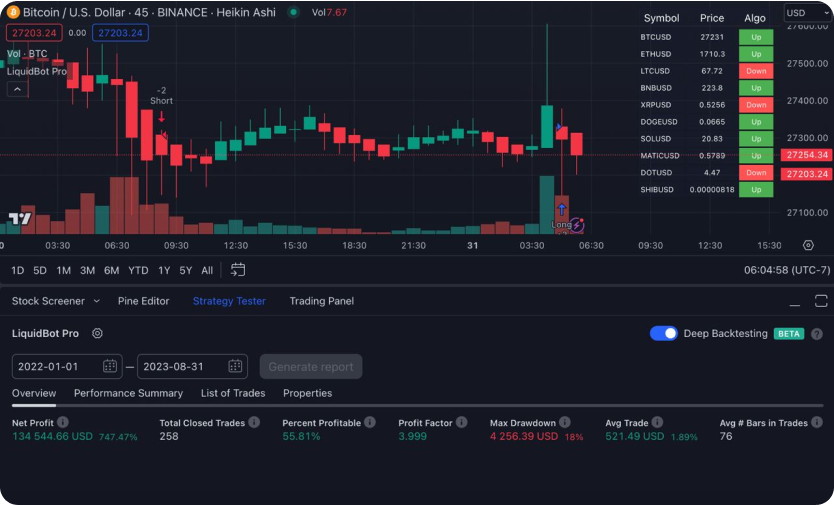Open LiquidBot Pro strategy settings gear
Screen dimensions: 834x505
click(x=97, y=333)
